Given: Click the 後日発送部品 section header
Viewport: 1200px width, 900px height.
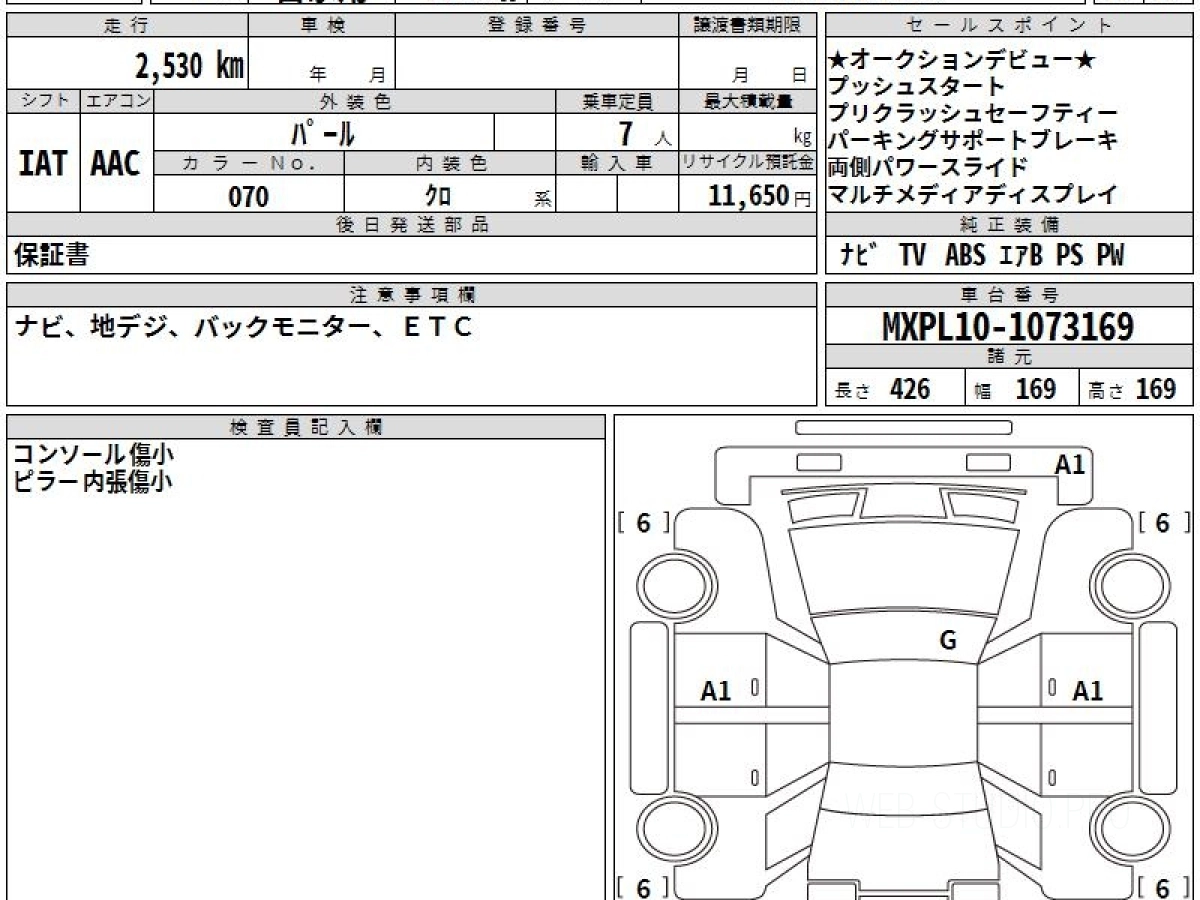Looking at the screenshot, I should pyautogui.click(x=411, y=225).
